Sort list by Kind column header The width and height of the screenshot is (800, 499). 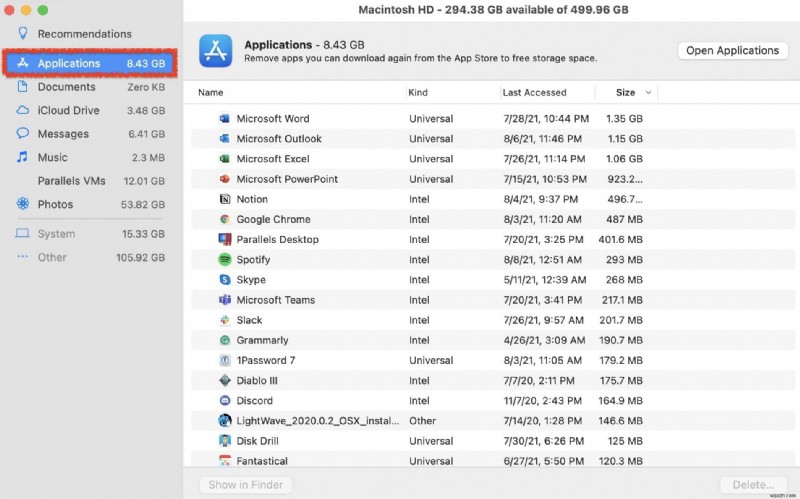click(x=418, y=92)
